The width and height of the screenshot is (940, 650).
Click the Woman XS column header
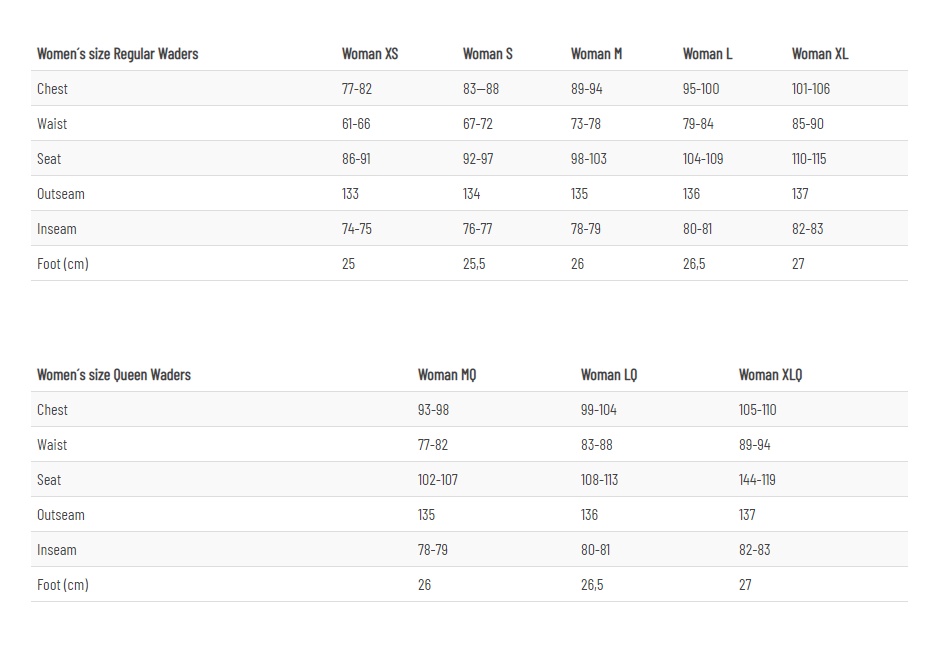369,54
